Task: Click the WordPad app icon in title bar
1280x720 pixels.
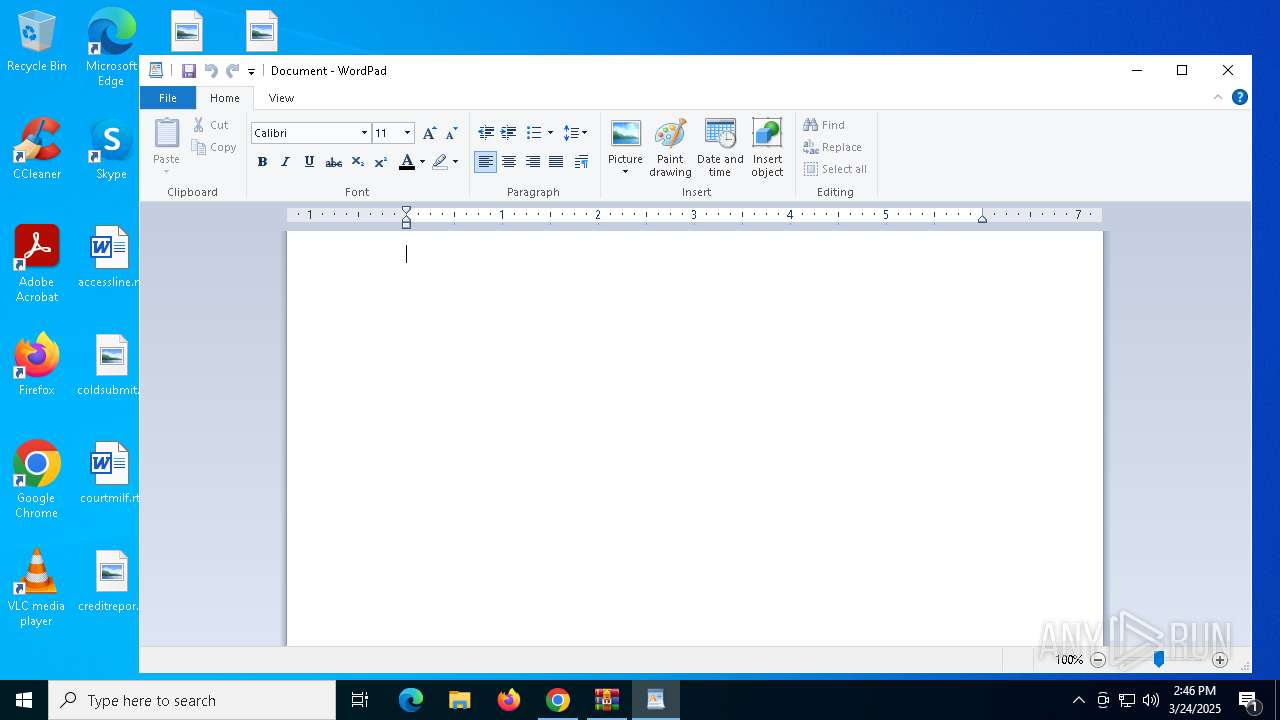Action: [x=156, y=71]
